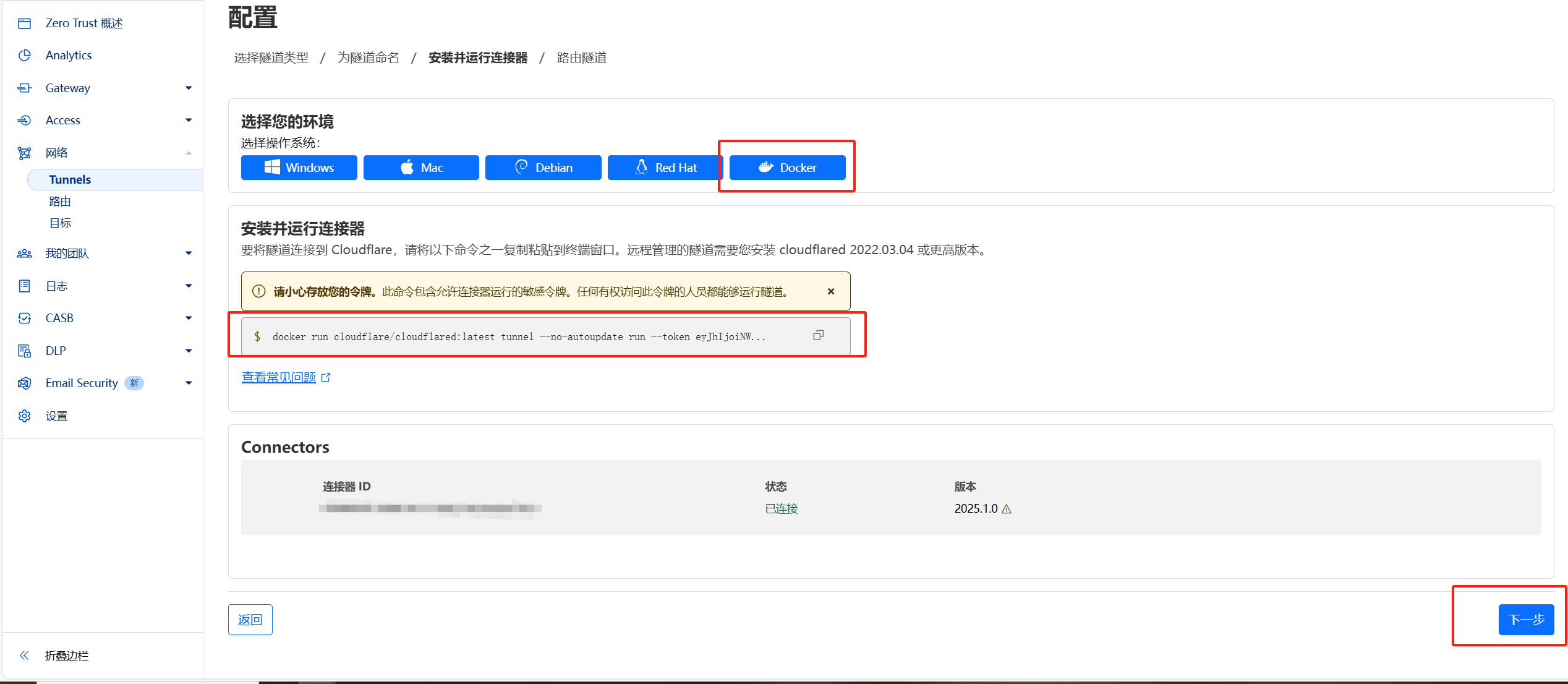The height and width of the screenshot is (684, 1568).
Task: Dismiss the token warning banner
Action: pyautogui.click(x=831, y=291)
